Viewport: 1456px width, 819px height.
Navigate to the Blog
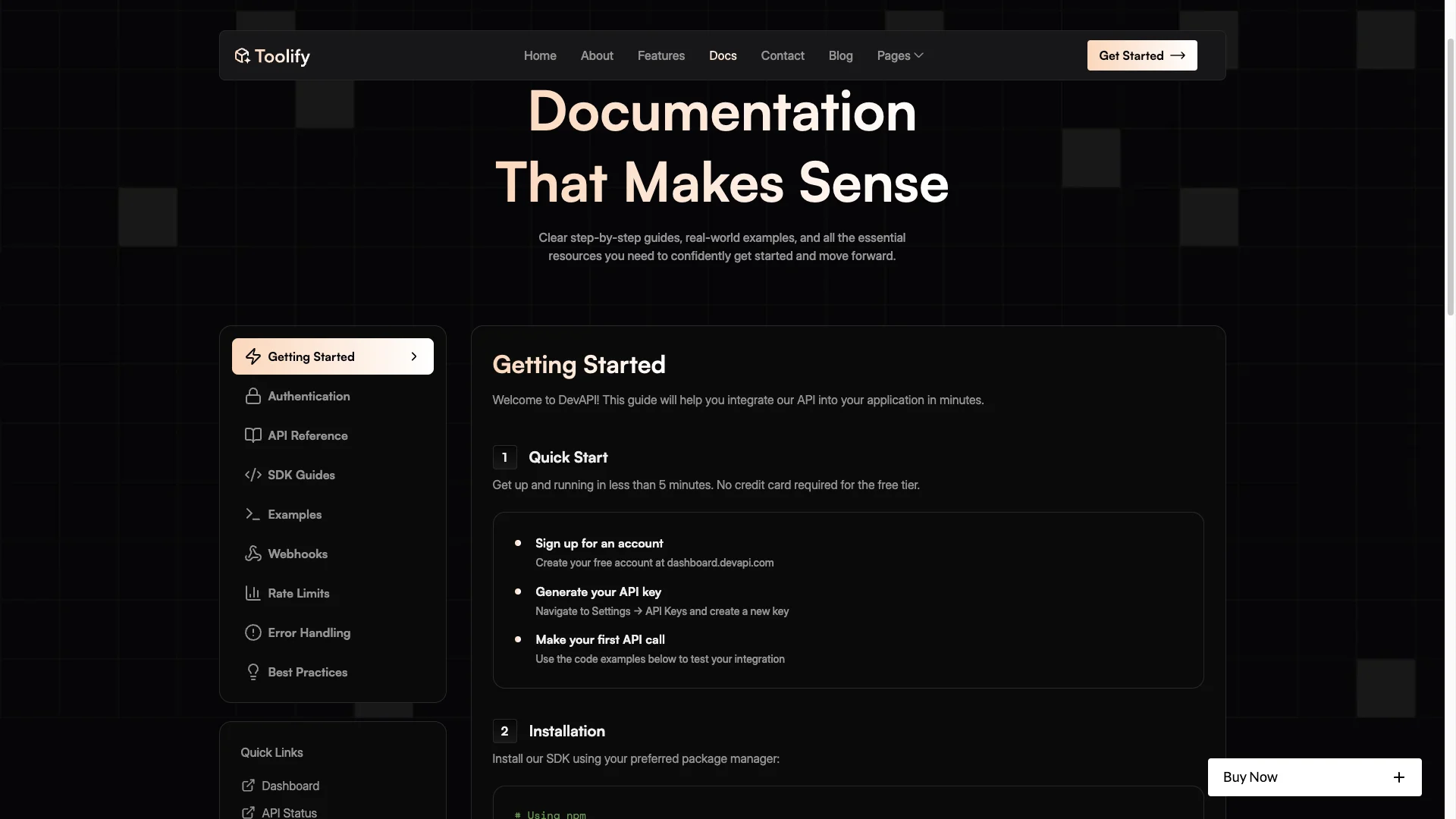point(840,55)
